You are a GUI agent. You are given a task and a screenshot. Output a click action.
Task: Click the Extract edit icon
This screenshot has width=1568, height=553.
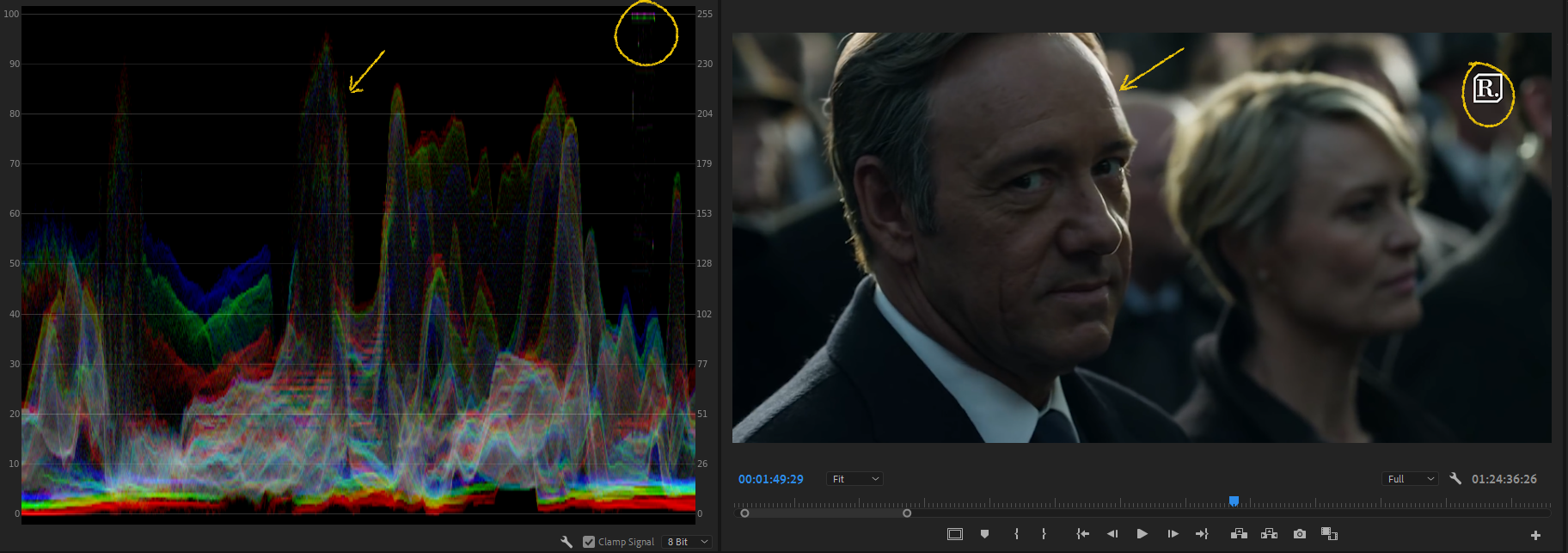[x=1269, y=534]
